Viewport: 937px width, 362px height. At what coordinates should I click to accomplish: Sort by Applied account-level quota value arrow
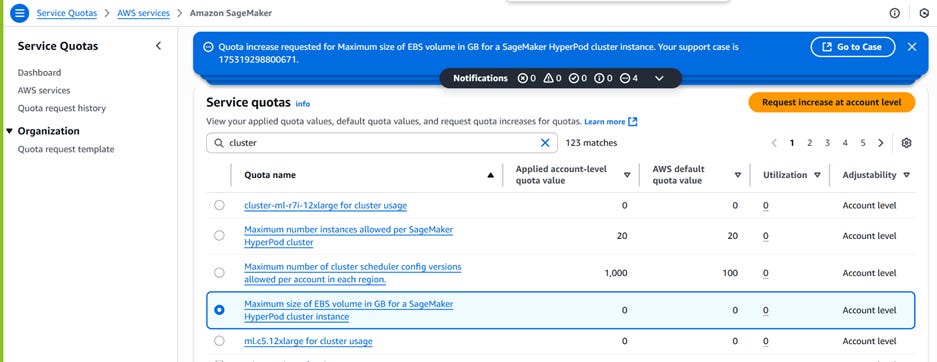pos(627,175)
